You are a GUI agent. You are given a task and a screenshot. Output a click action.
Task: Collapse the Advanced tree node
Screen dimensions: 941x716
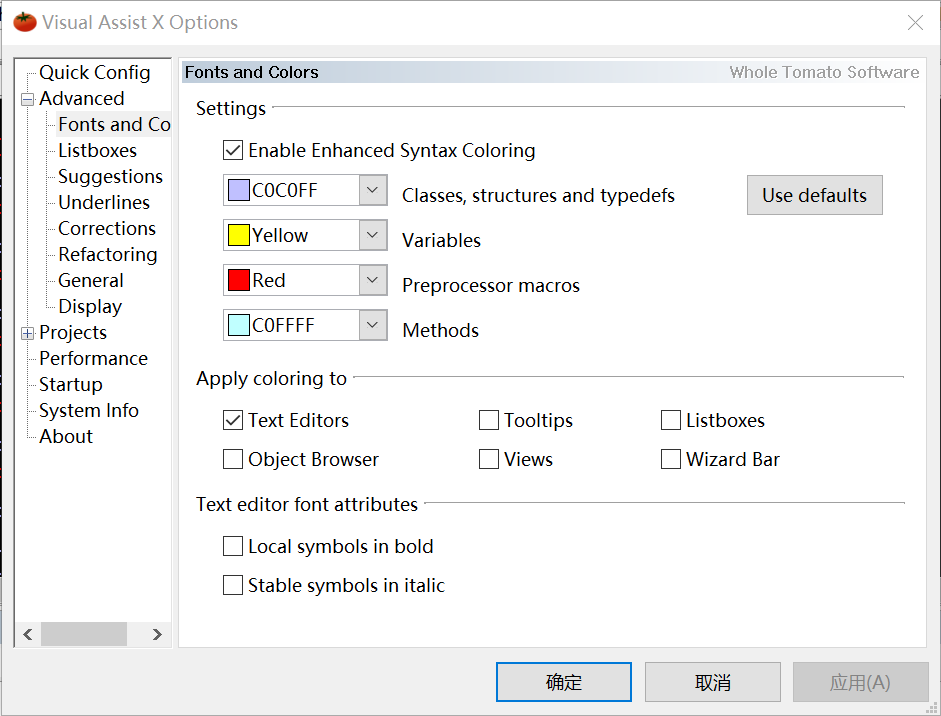tap(27, 98)
